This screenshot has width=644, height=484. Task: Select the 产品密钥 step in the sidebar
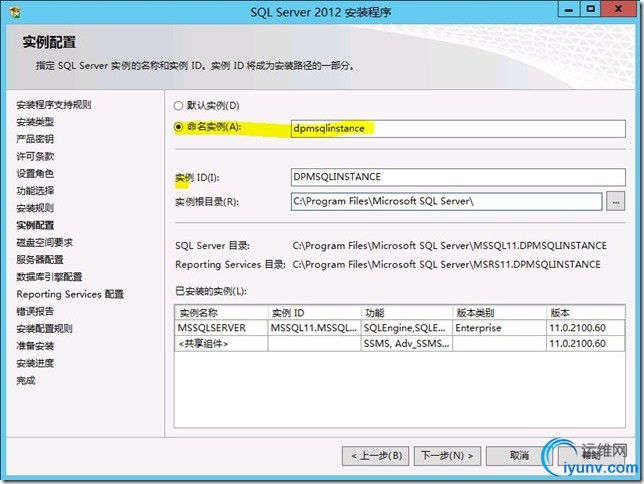35,139
